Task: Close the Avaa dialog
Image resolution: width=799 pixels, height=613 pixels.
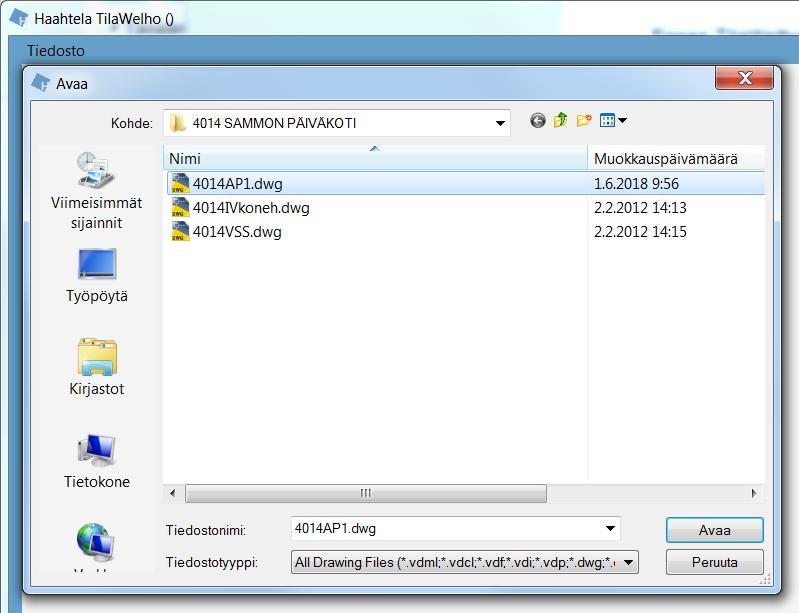Action: pyautogui.click(x=744, y=78)
